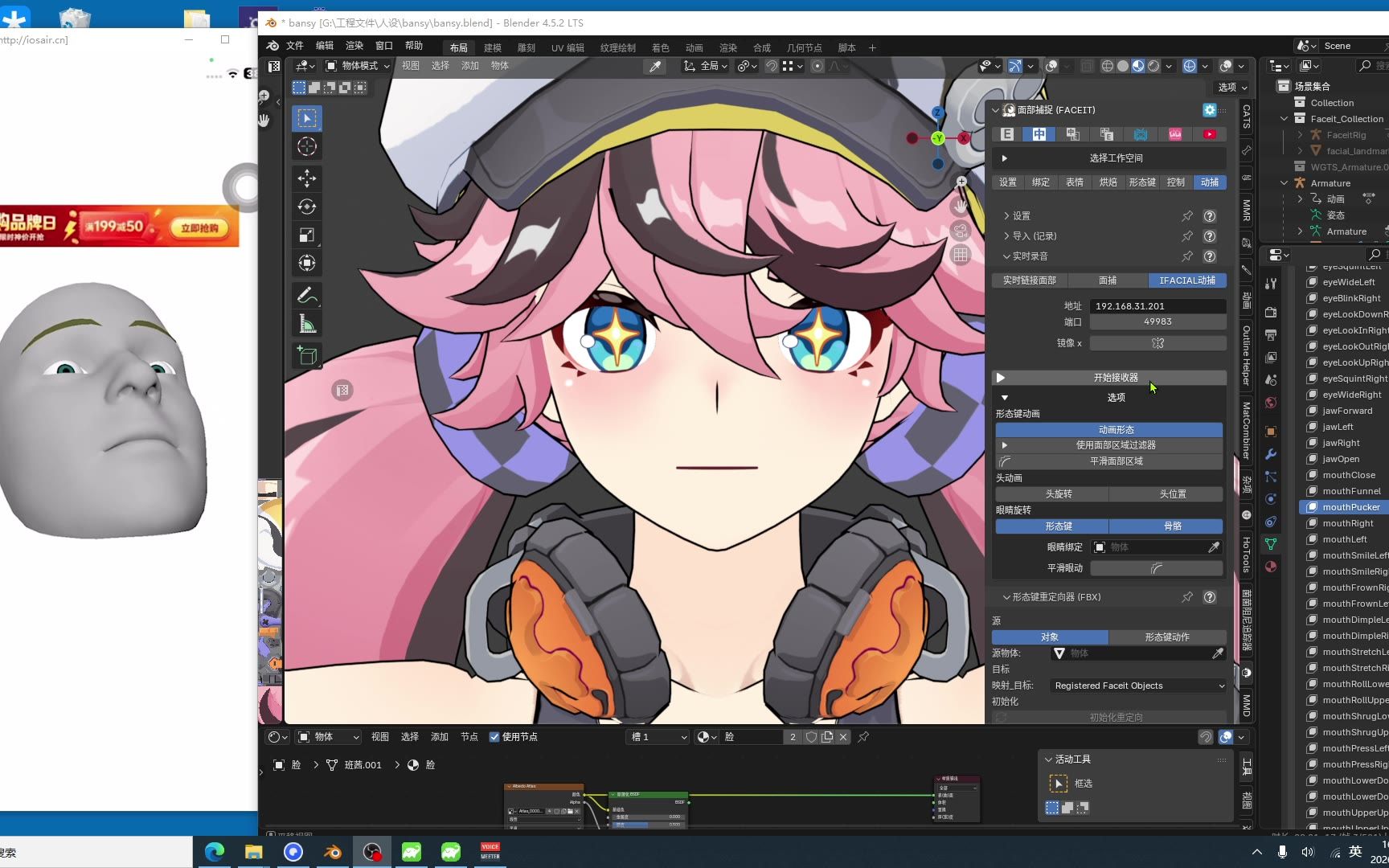Click the help icon beside 导入 (记录)
Viewport: 1389px width, 868px height.
pyautogui.click(x=1210, y=236)
